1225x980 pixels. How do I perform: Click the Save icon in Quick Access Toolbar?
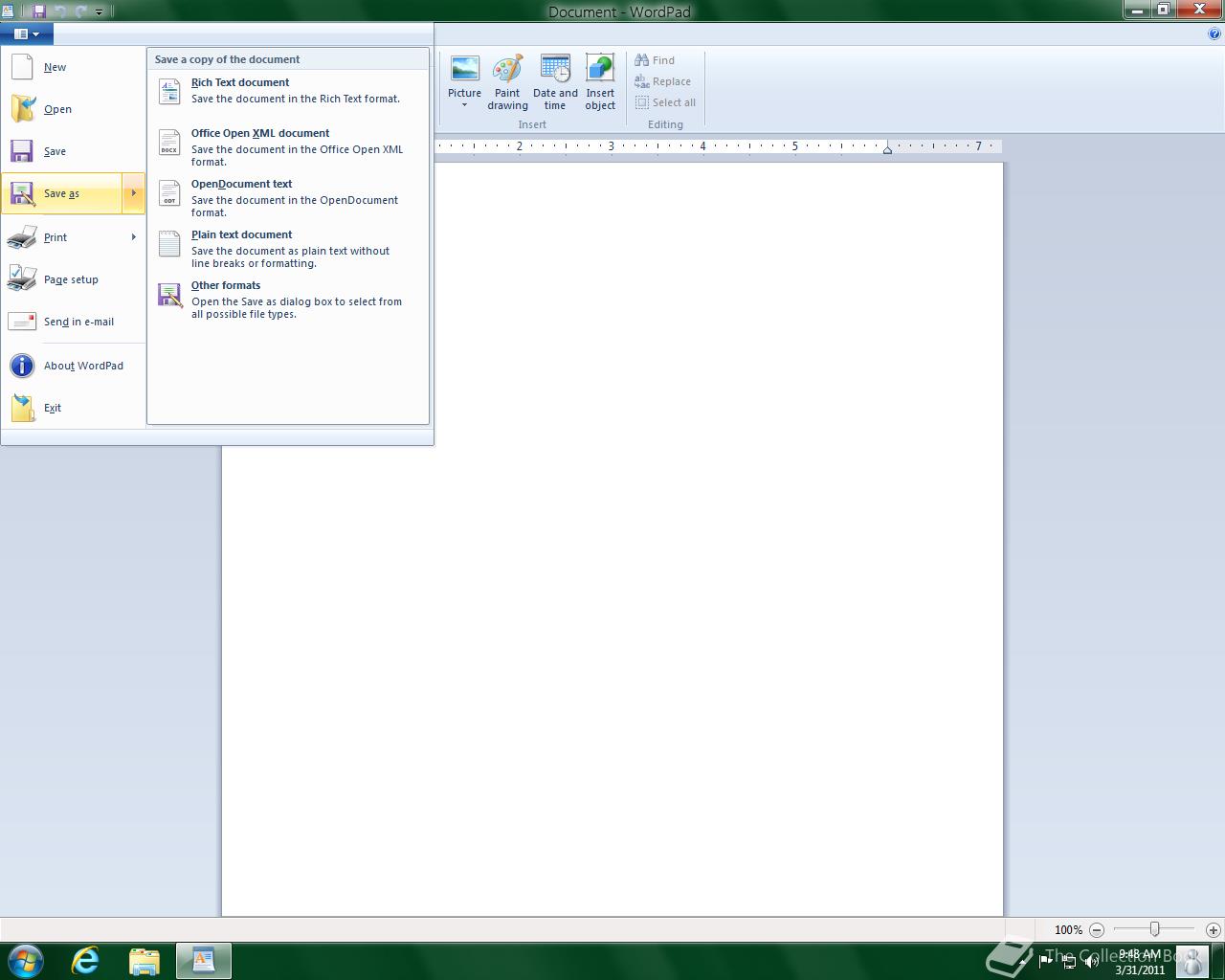coord(39,11)
